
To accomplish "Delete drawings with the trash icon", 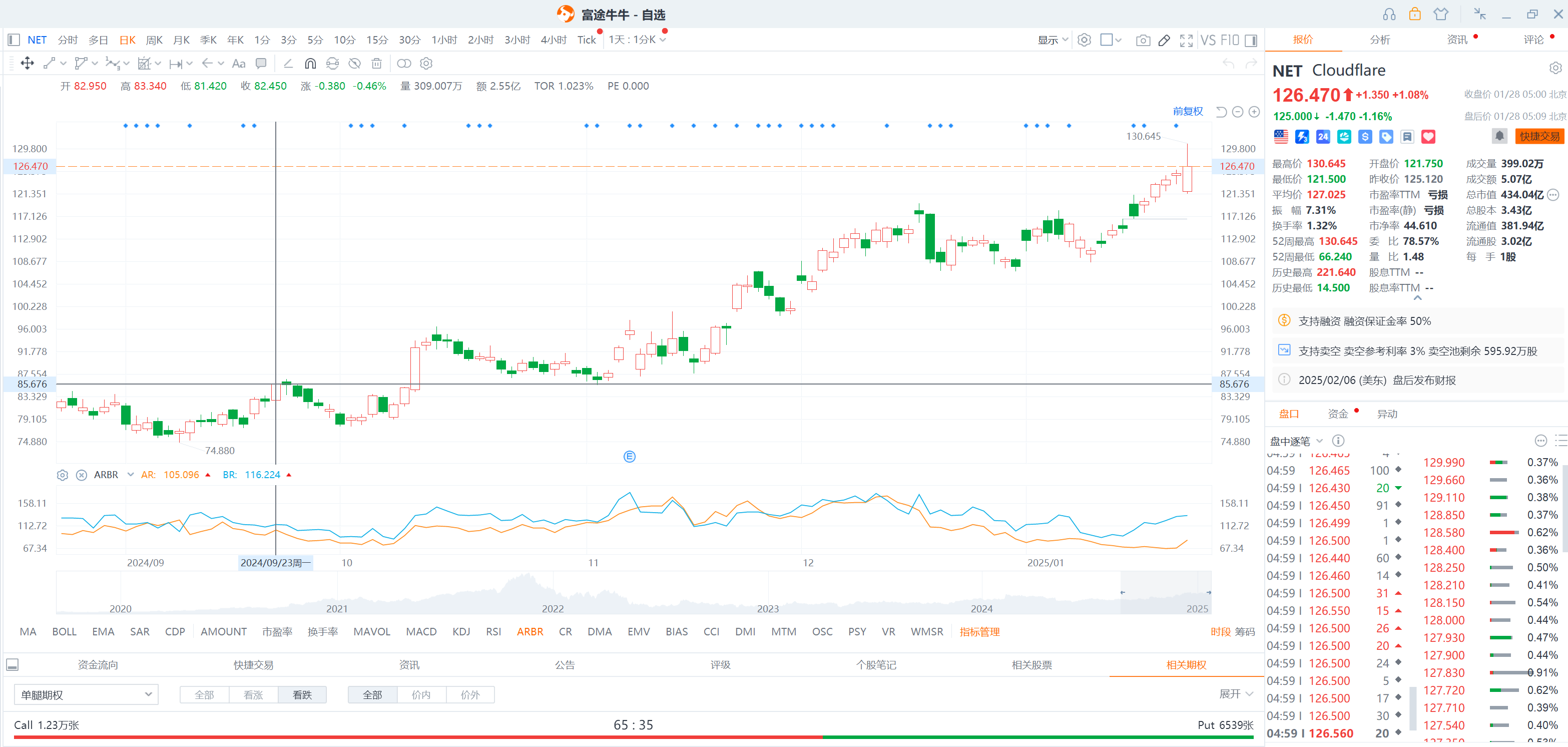I will [x=377, y=63].
